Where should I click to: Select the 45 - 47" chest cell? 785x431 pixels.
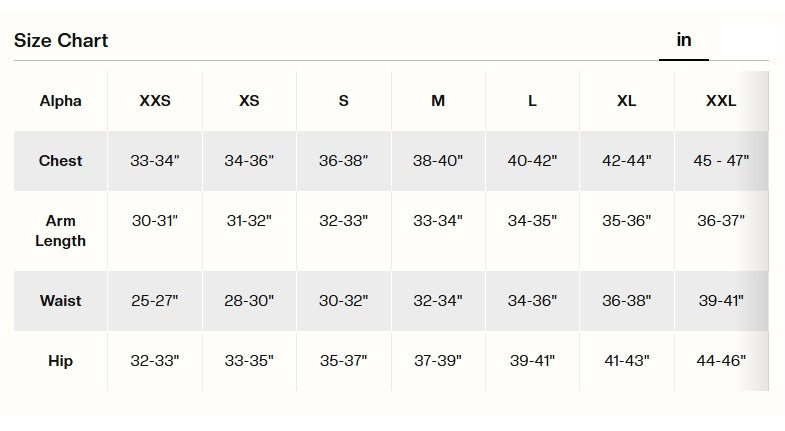coord(721,161)
